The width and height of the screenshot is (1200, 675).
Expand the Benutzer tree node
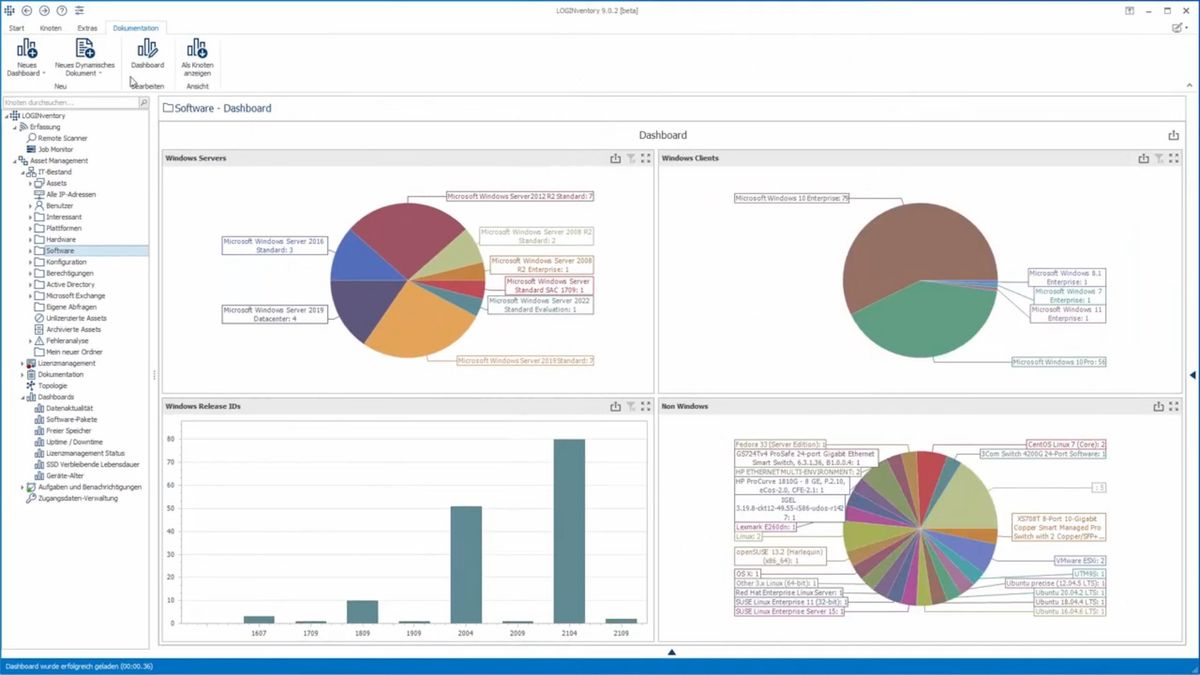click(x=30, y=206)
